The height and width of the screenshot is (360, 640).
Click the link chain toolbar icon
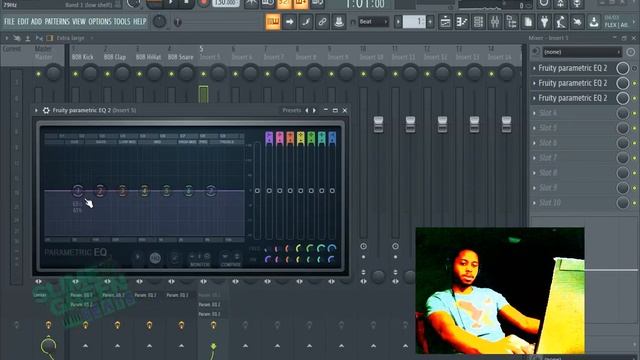[322, 22]
